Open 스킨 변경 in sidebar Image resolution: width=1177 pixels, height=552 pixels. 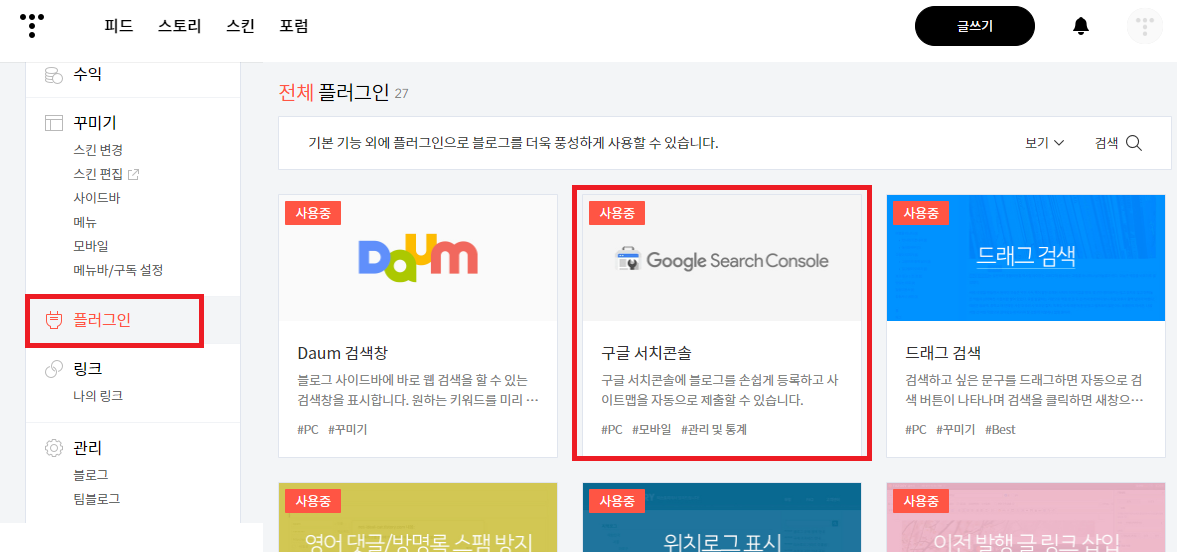[x=98, y=150]
